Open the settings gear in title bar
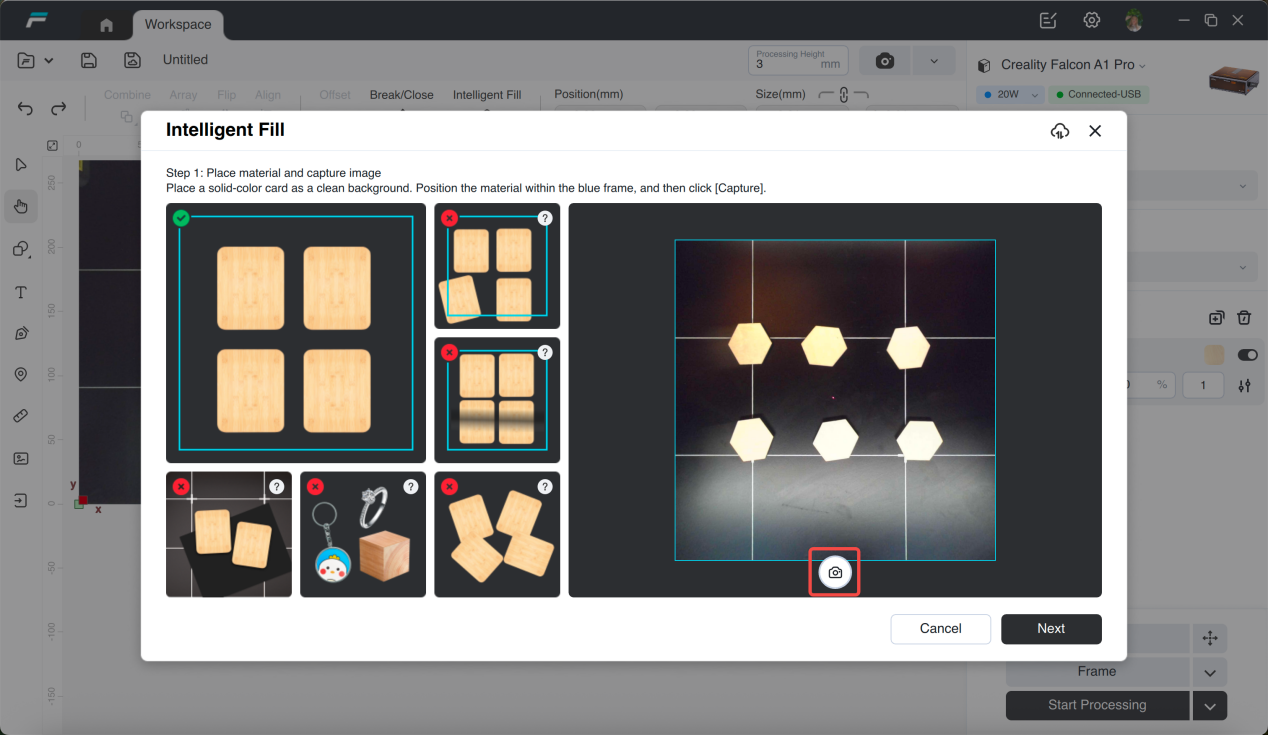1268x735 pixels. (x=1092, y=20)
